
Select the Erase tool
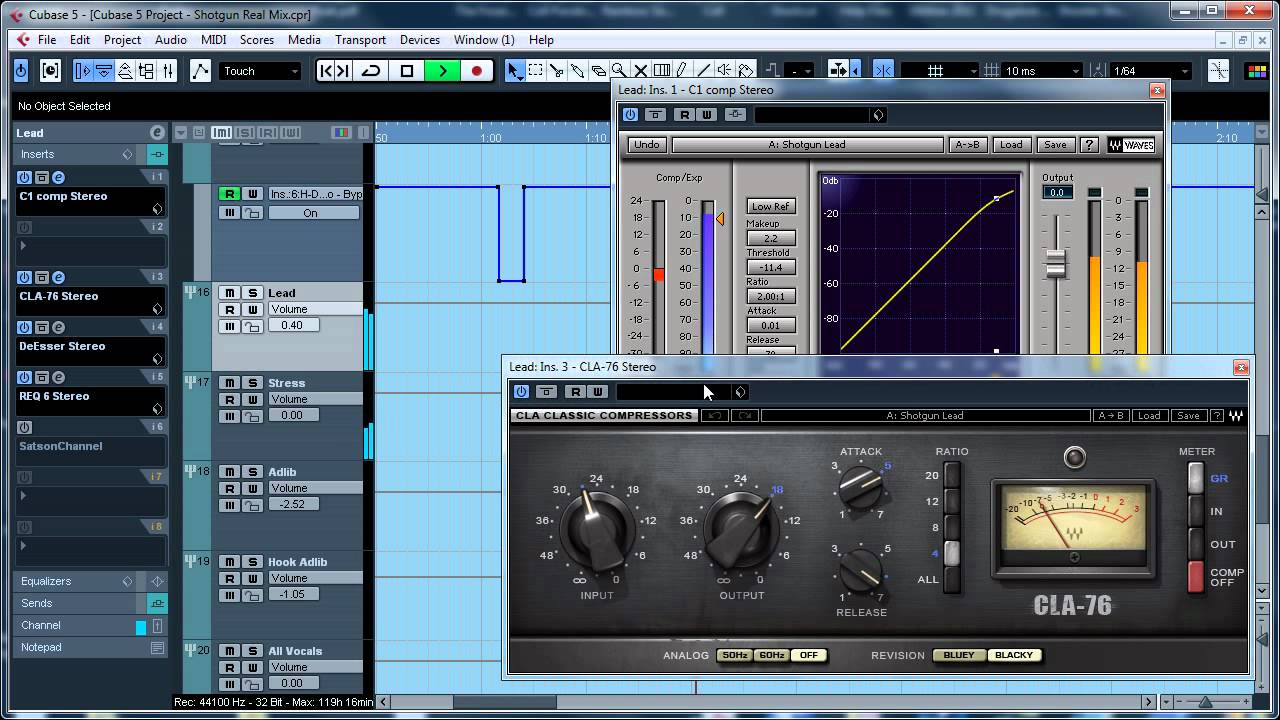[598, 71]
